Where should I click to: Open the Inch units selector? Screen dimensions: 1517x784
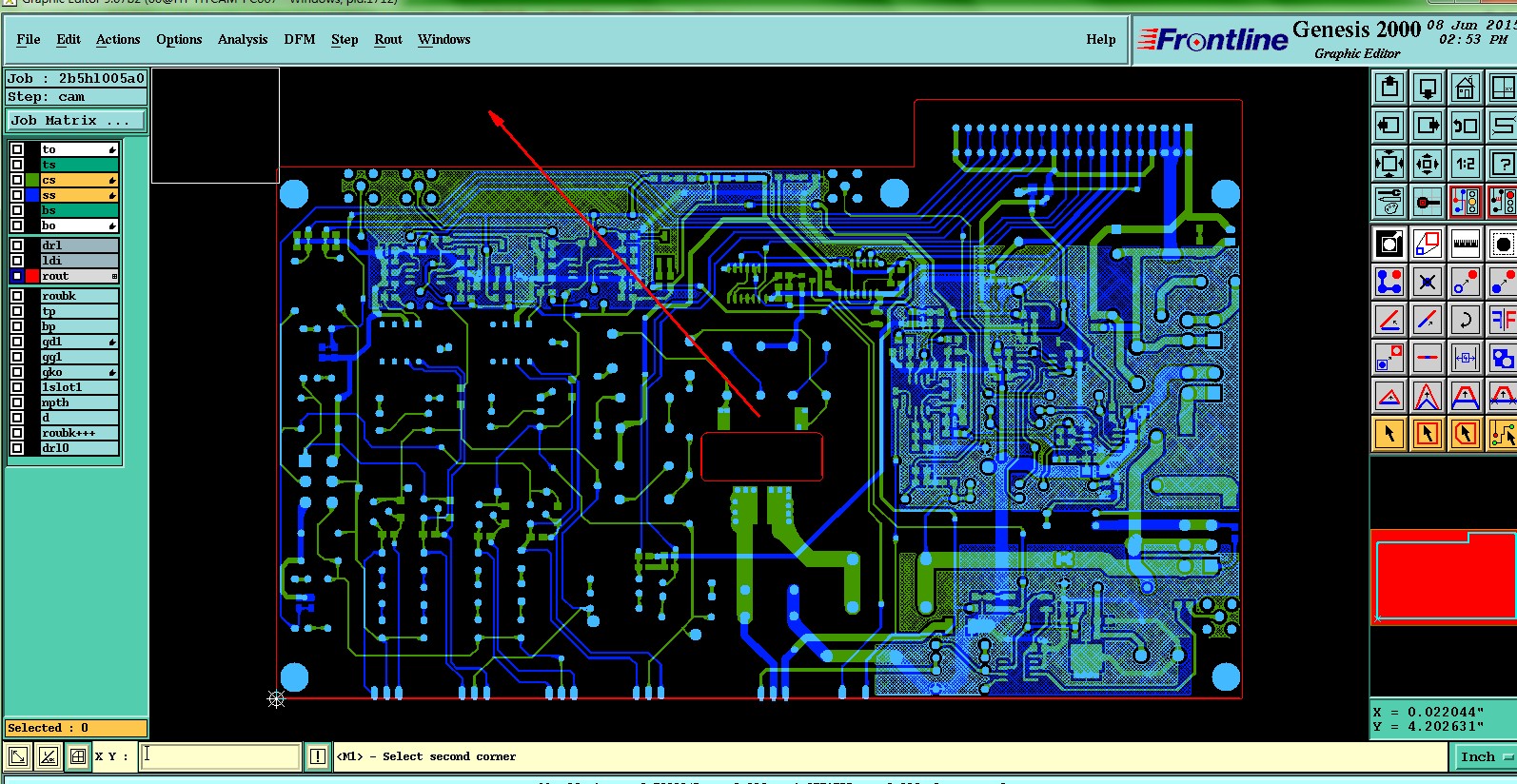1483,756
